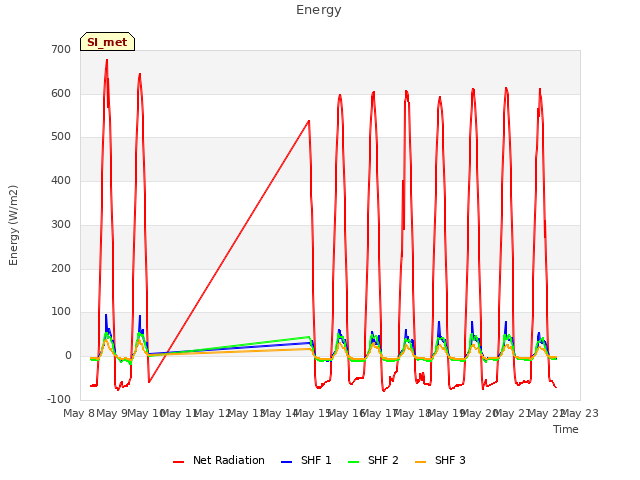Click the 700 y-axis tick label
The width and height of the screenshot is (640, 480).
[x=61, y=50]
